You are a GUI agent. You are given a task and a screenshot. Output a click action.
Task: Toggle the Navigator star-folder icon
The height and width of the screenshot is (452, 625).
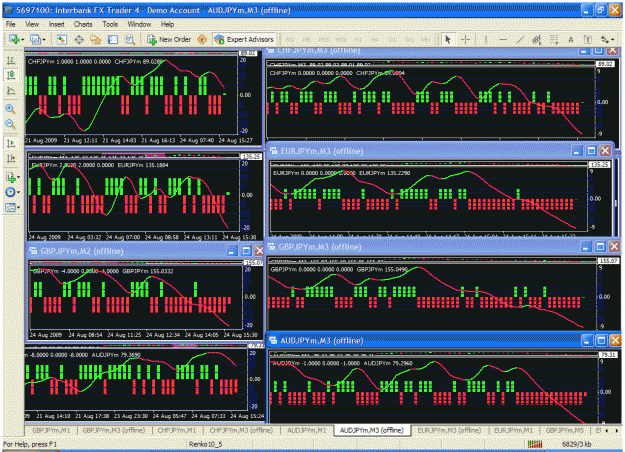(96, 39)
